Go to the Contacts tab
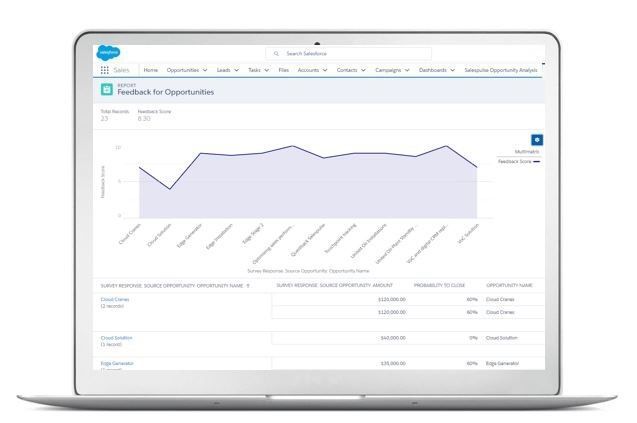Viewport: 637px width, 423px height. click(347, 70)
